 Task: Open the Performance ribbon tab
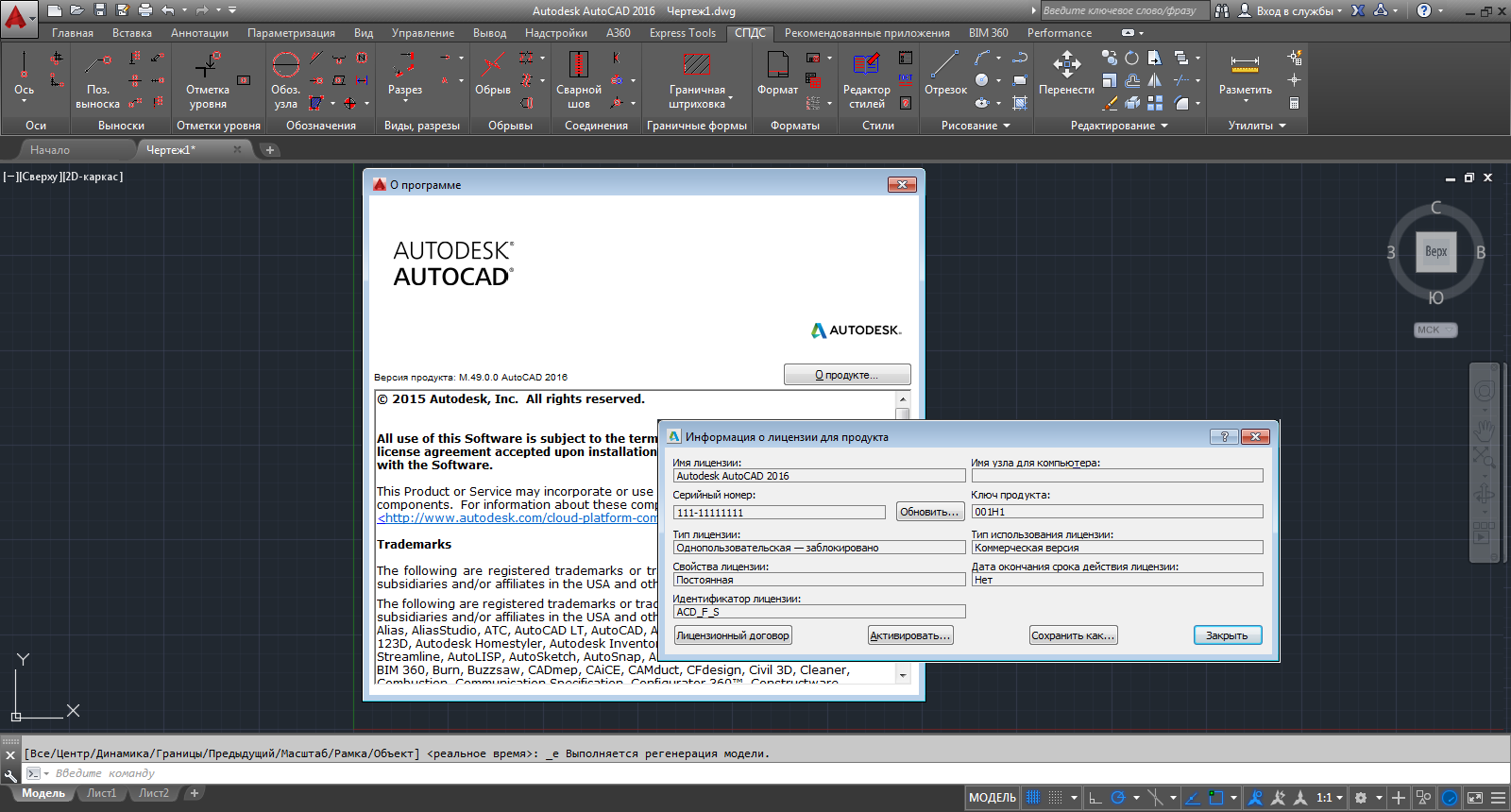tap(1060, 33)
